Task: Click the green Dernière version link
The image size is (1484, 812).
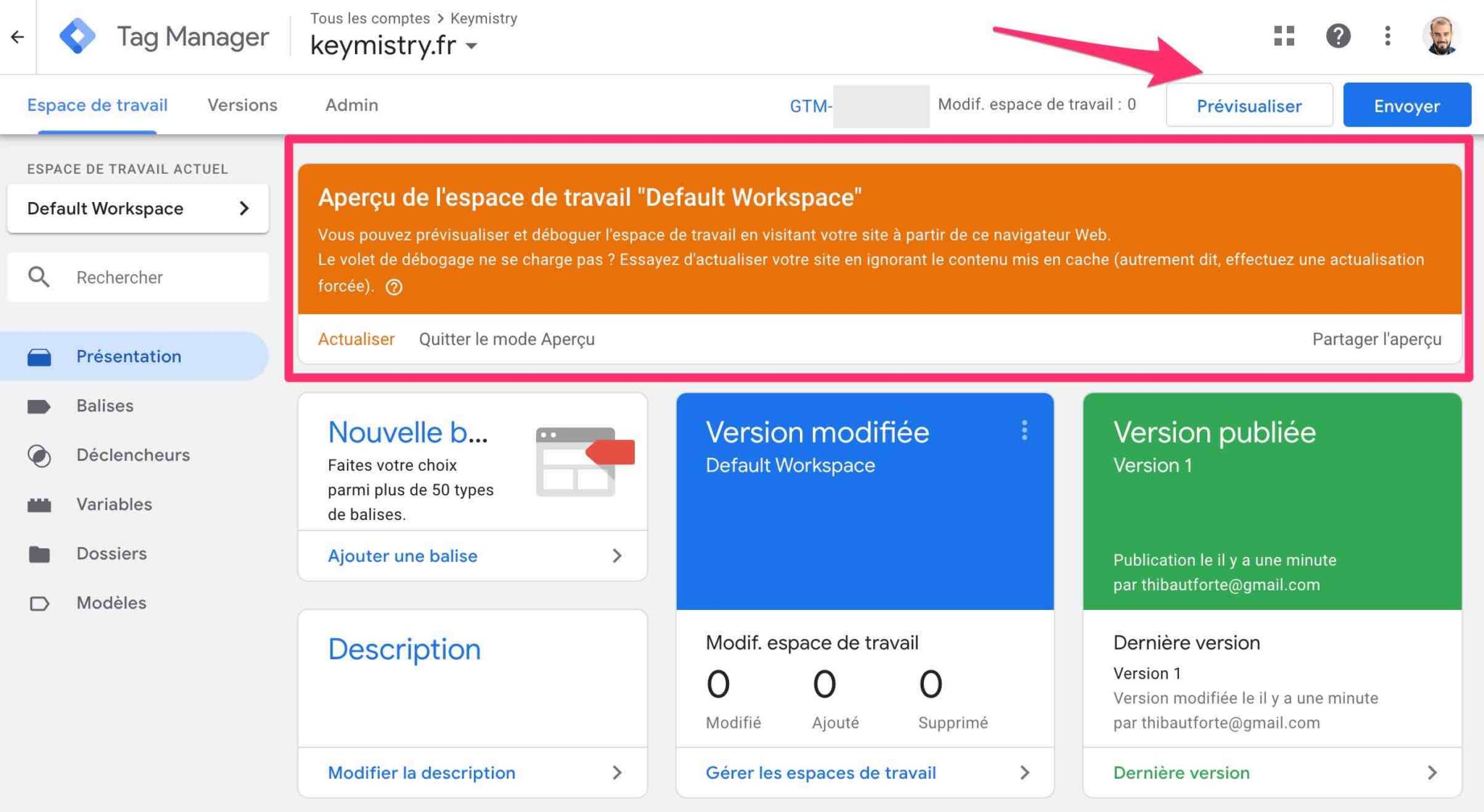Action: point(1181,772)
